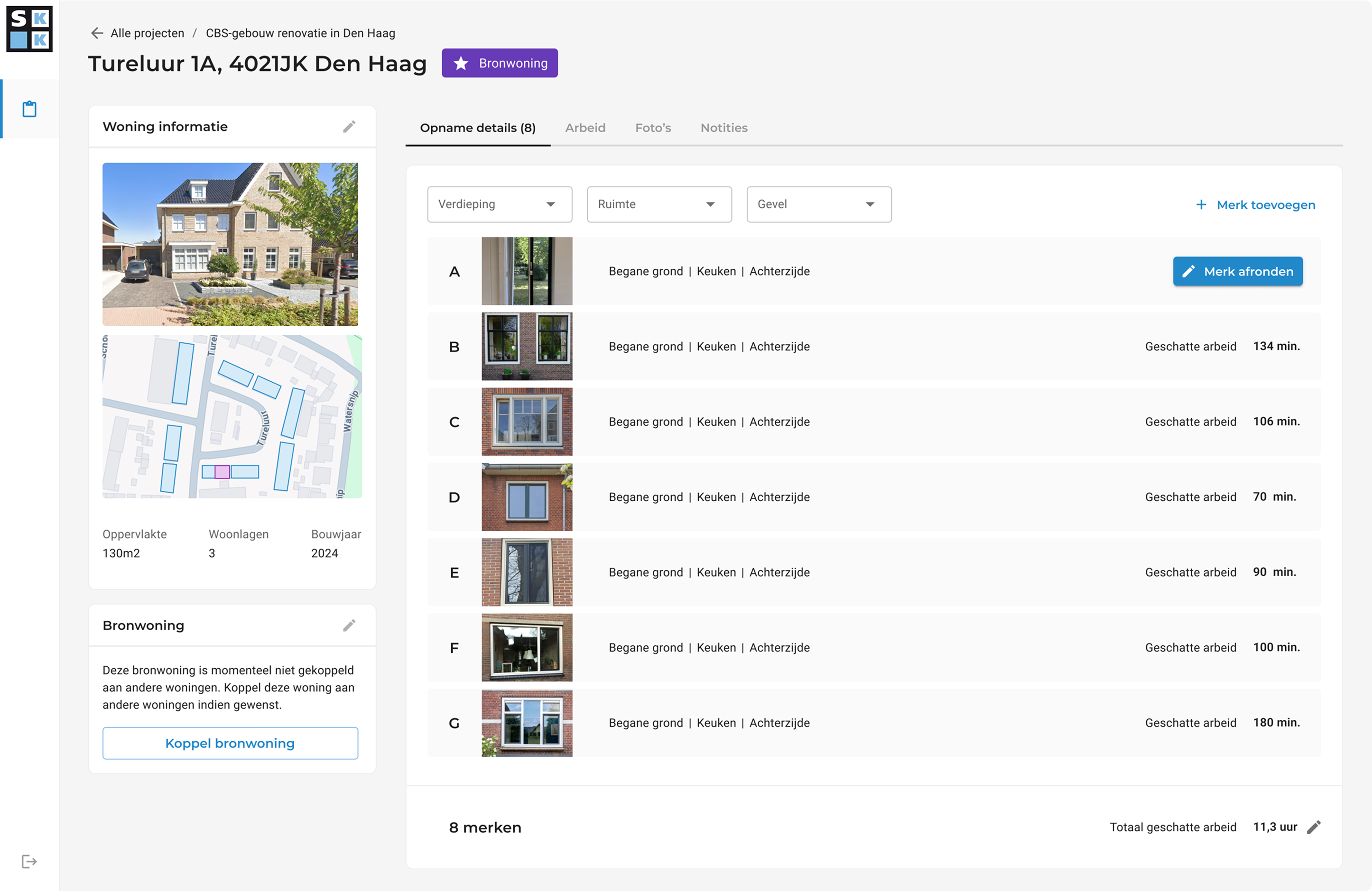The image size is (1372, 891).
Task: Edit Woning informatie with pencil icon
Action: (x=349, y=127)
